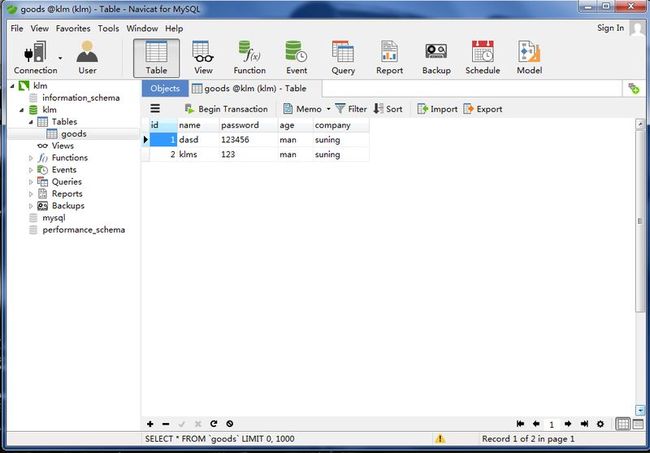
Task: Delete record with the minus icon
Action: click(166, 424)
